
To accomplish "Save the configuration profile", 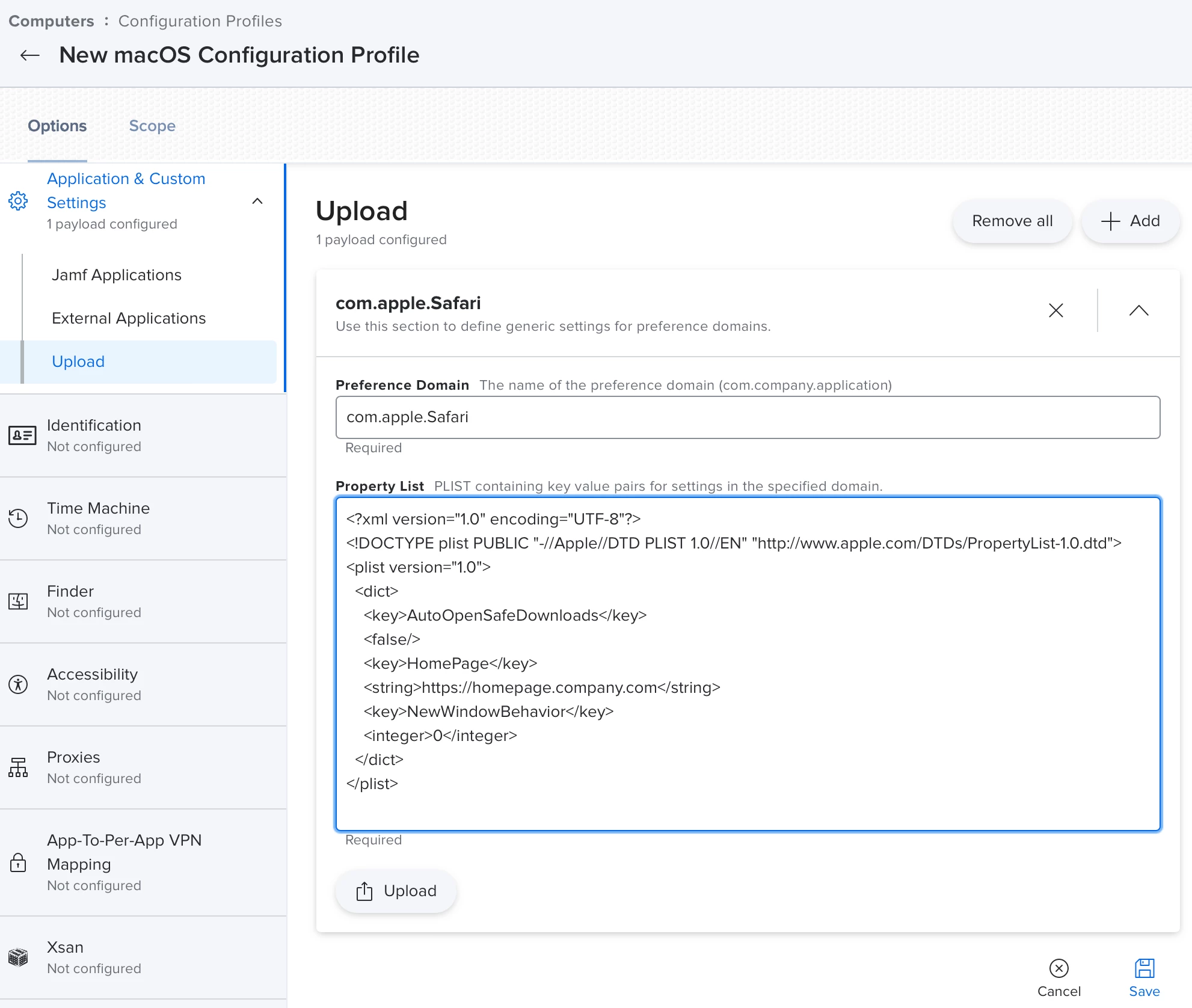I will coord(1144,978).
